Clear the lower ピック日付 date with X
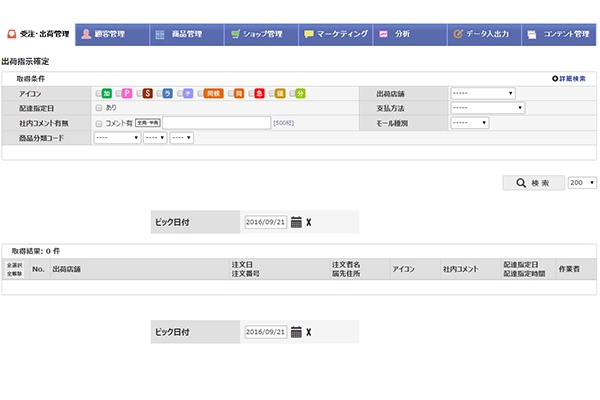 [x=309, y=331]
